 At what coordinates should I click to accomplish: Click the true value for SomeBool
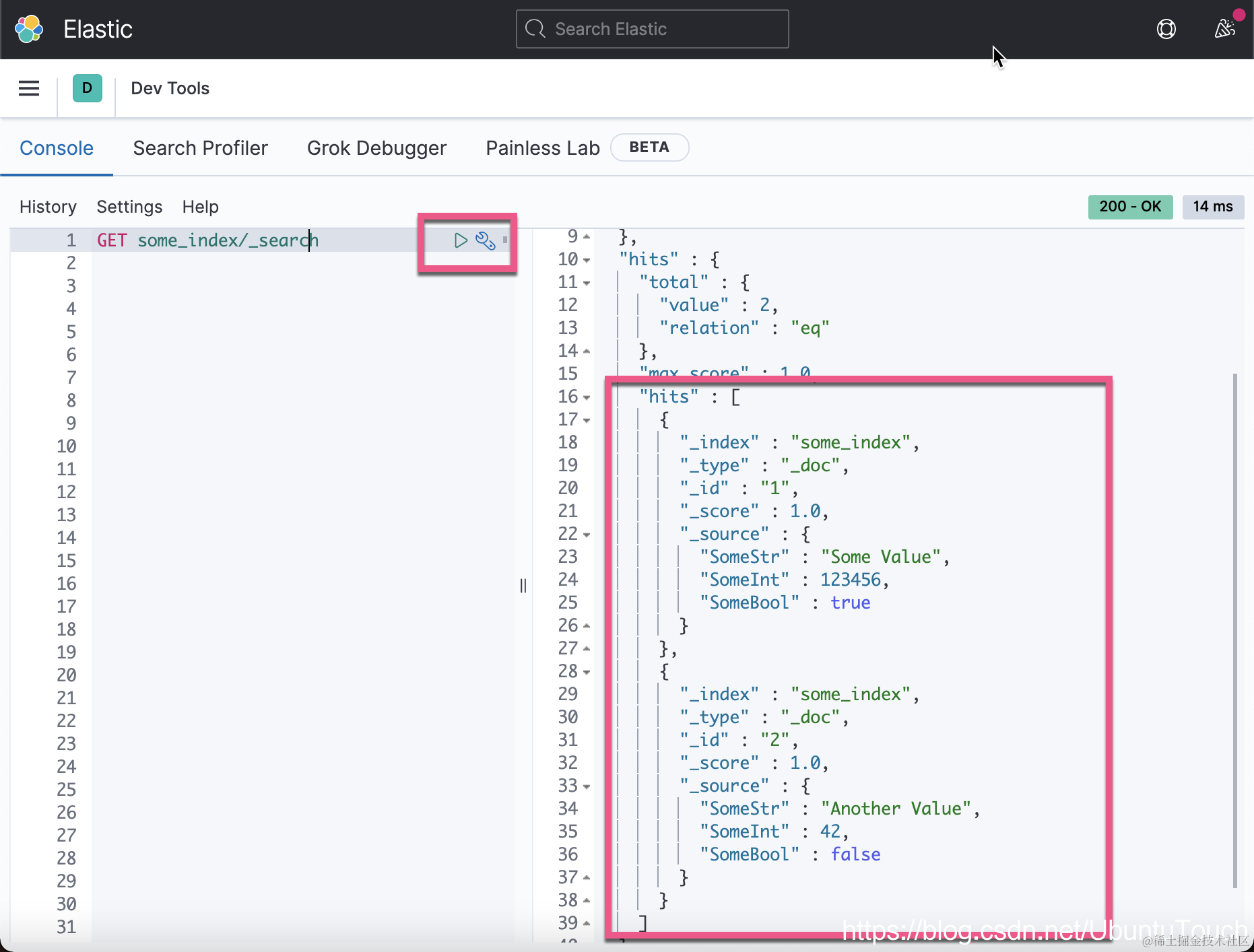tap(851, 603)
